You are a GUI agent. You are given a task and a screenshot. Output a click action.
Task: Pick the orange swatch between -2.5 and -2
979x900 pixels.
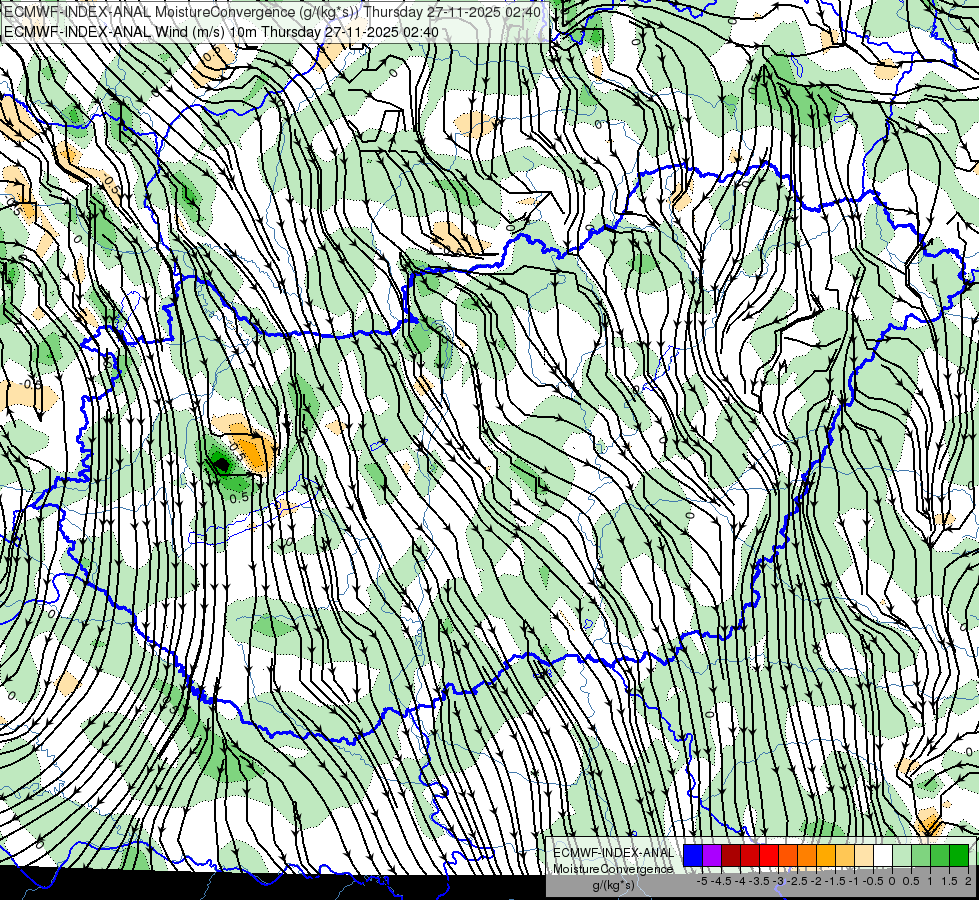[807, 855]
